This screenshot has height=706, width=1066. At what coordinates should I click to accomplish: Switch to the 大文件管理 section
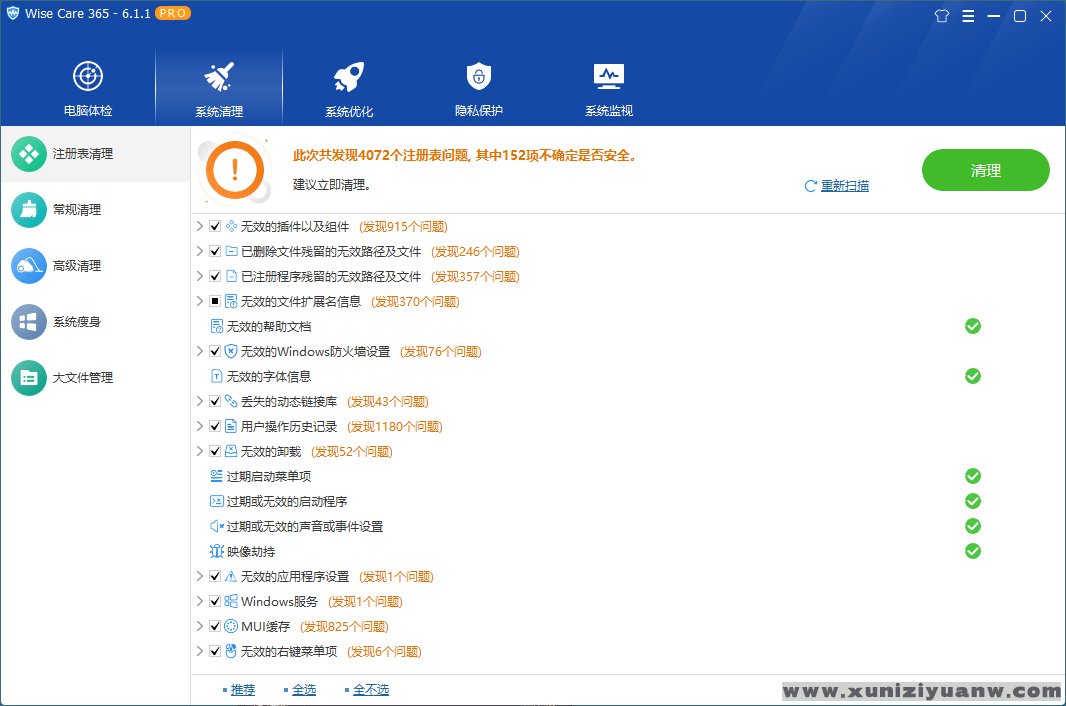82,378
